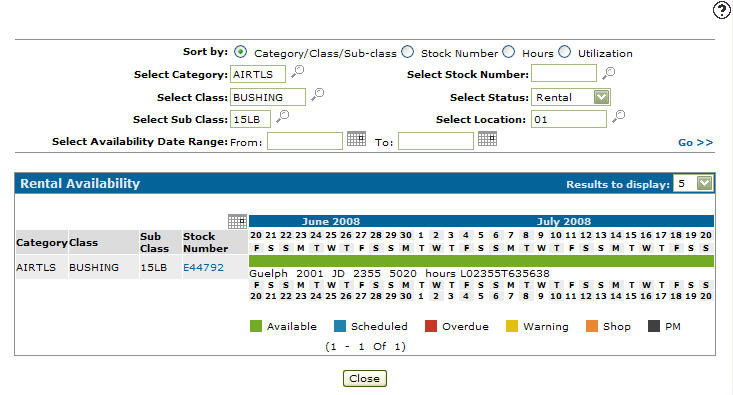Click the green availability bar for E44792
The image size is (733, 395).
(x=481, y=261)
